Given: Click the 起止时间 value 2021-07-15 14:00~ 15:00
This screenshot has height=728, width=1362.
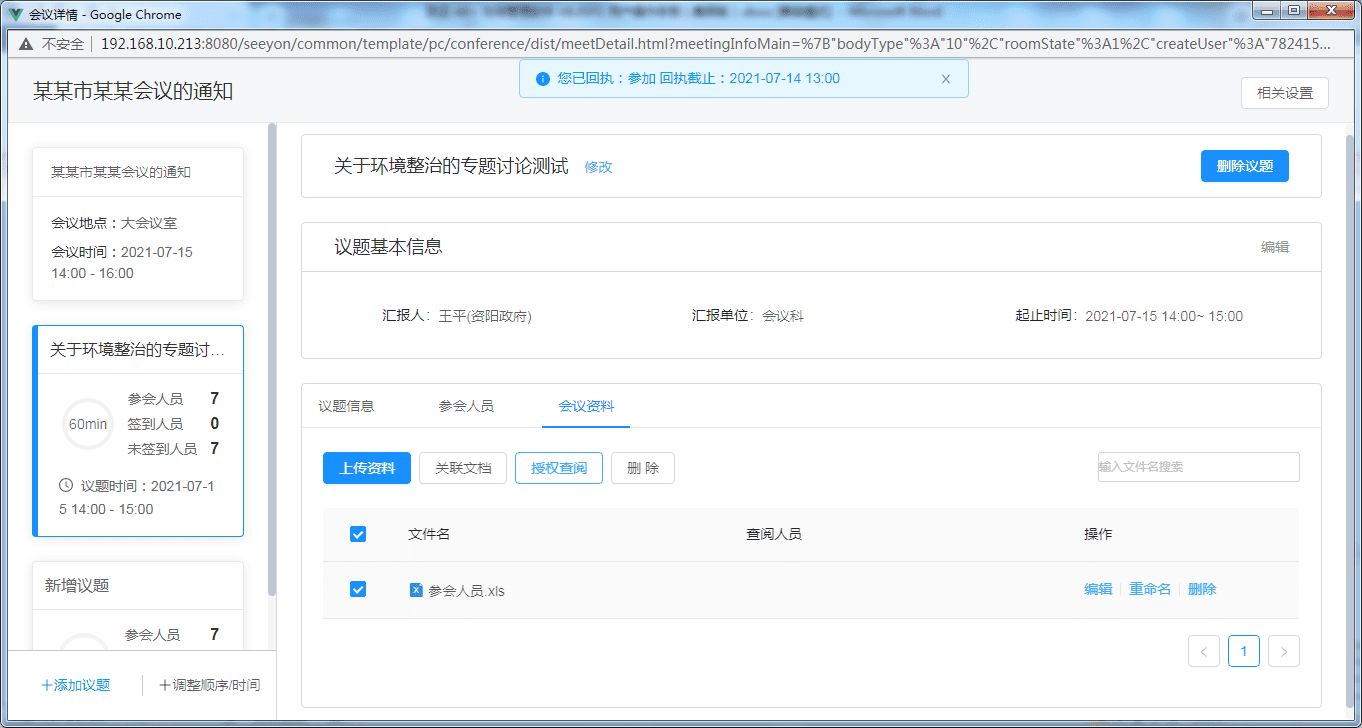Looking at the screenshot, I should [x=1164, y=316].
